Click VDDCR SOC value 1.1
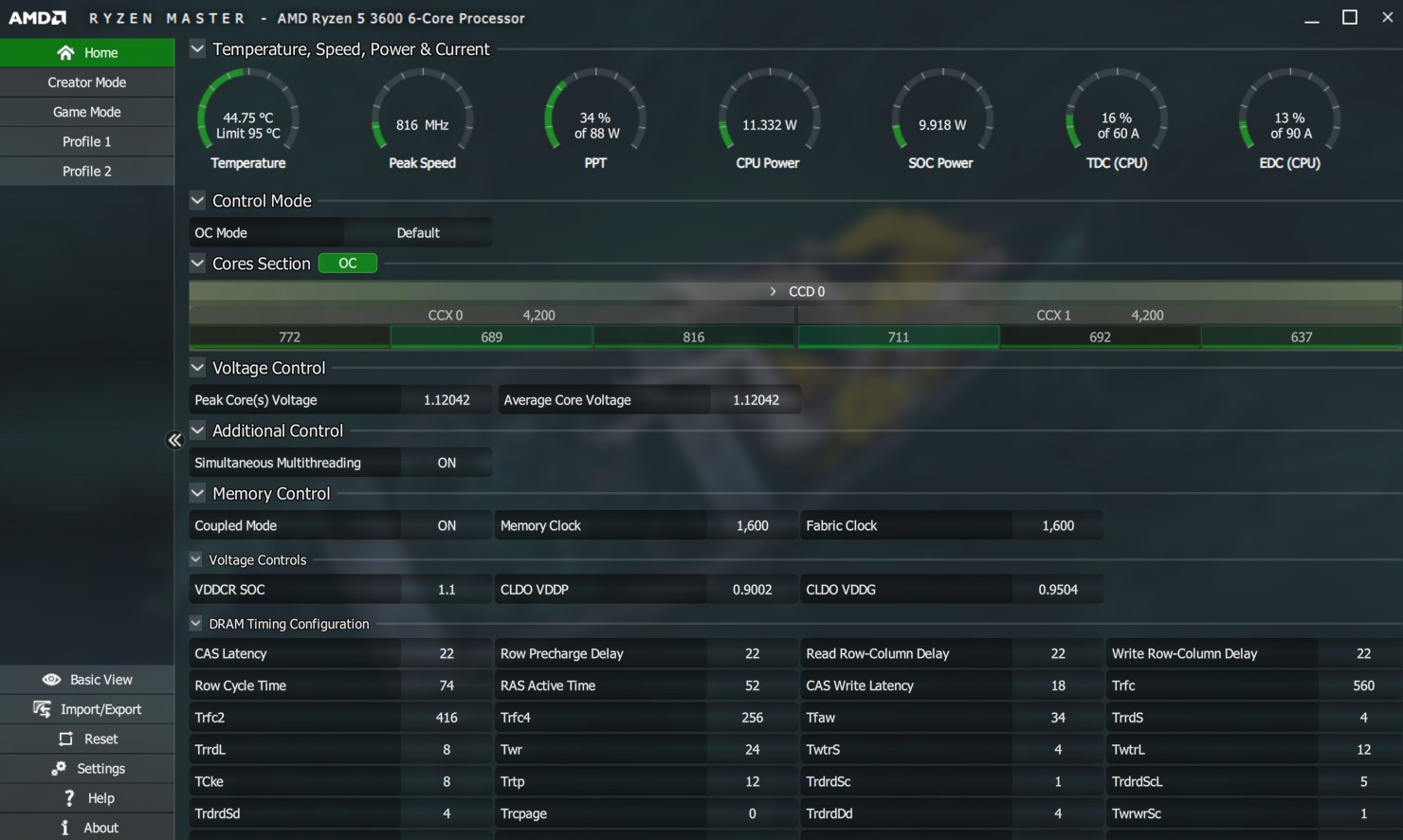This screenshot has width=1403, height=840. [x=446, y=590]
